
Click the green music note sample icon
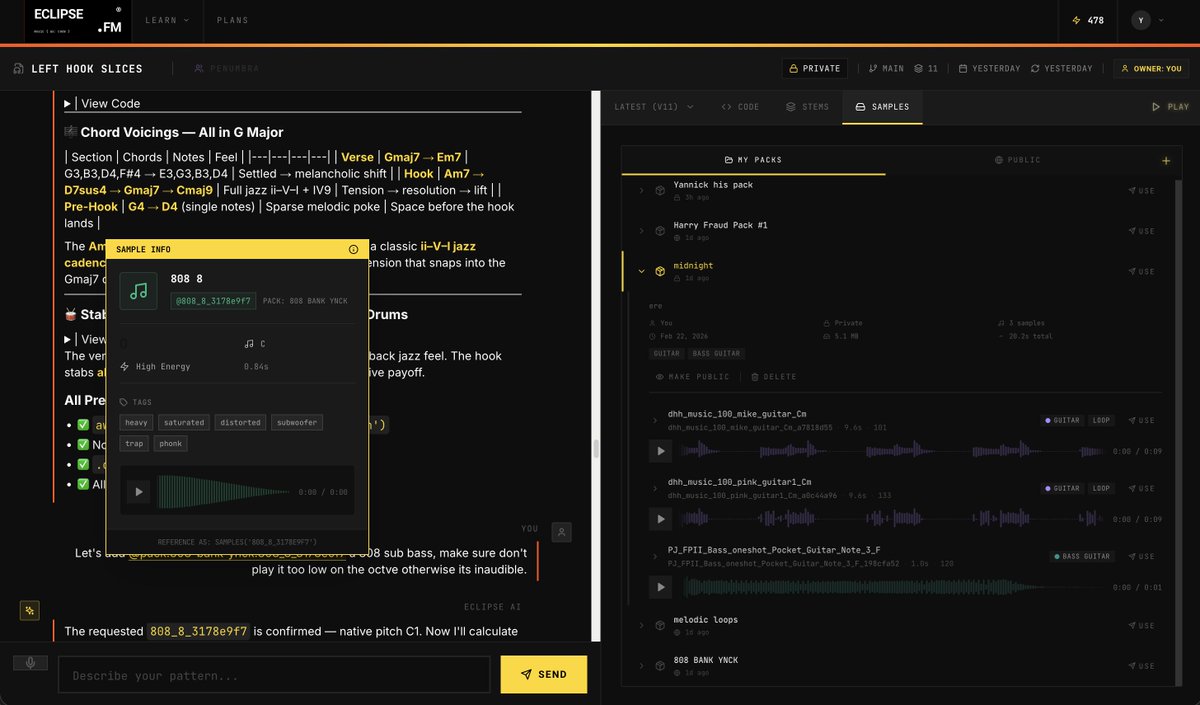click(x=139, y=290)
